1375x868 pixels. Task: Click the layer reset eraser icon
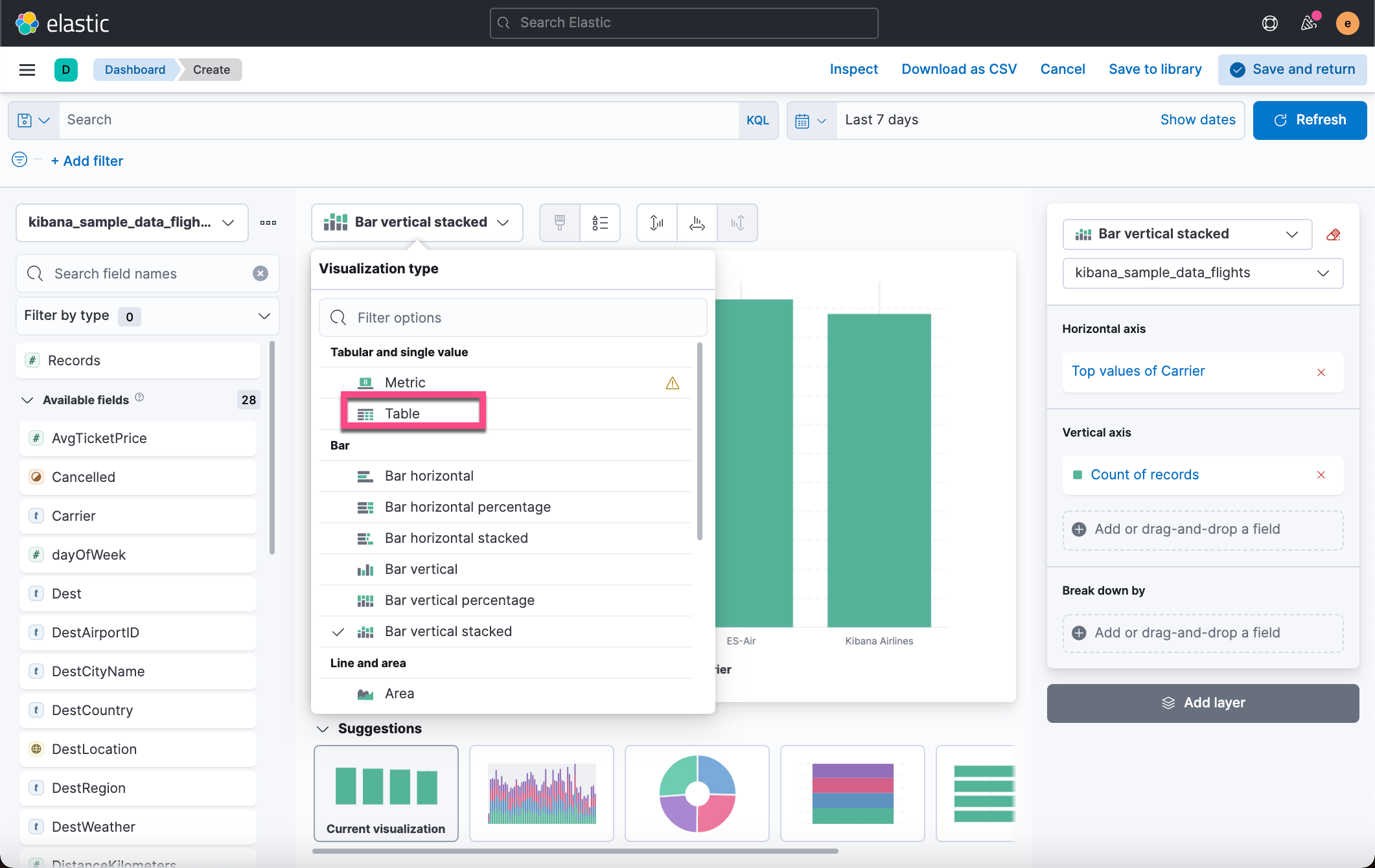tap(1333, 234)
